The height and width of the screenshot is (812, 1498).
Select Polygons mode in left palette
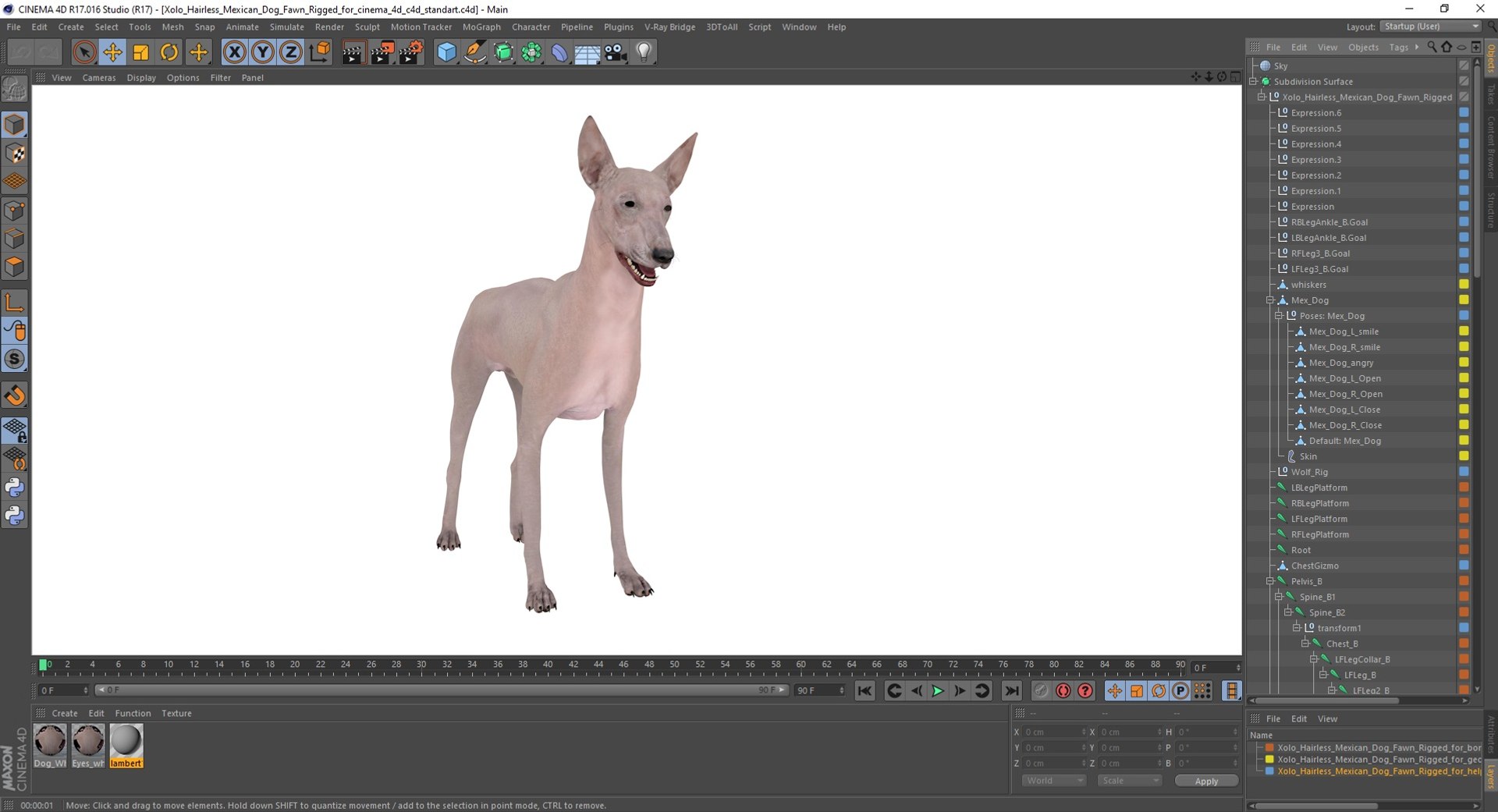coord(15,267)
